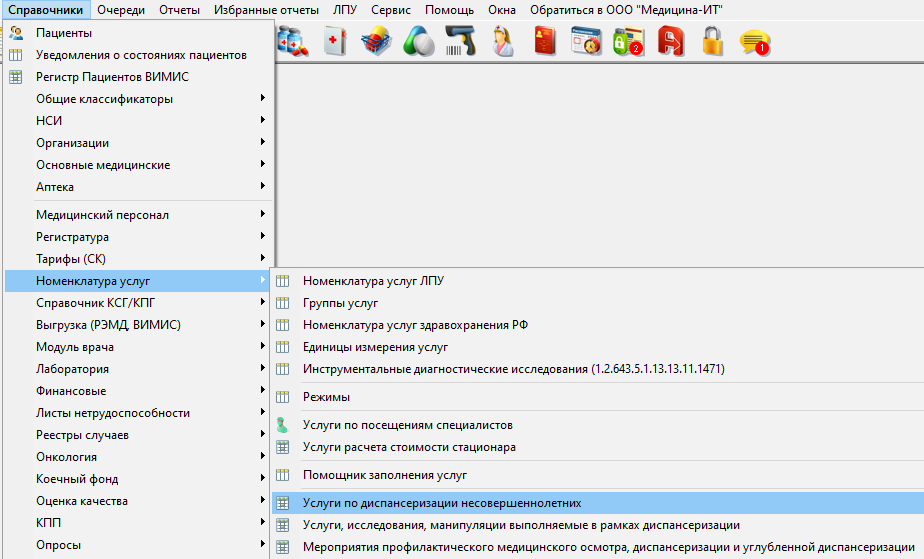The image size is (924, 559).
Task: Open the yellow chat messages icon
Action: point(754,41)
